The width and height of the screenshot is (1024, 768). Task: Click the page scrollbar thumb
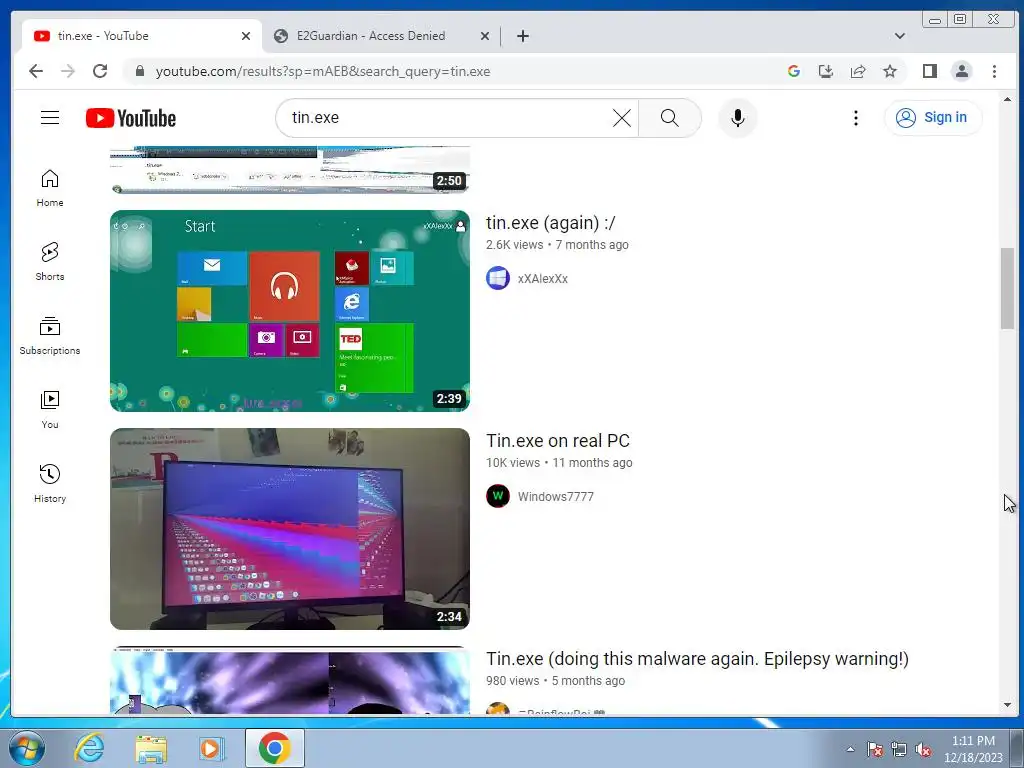click(x=1007, y=289)
